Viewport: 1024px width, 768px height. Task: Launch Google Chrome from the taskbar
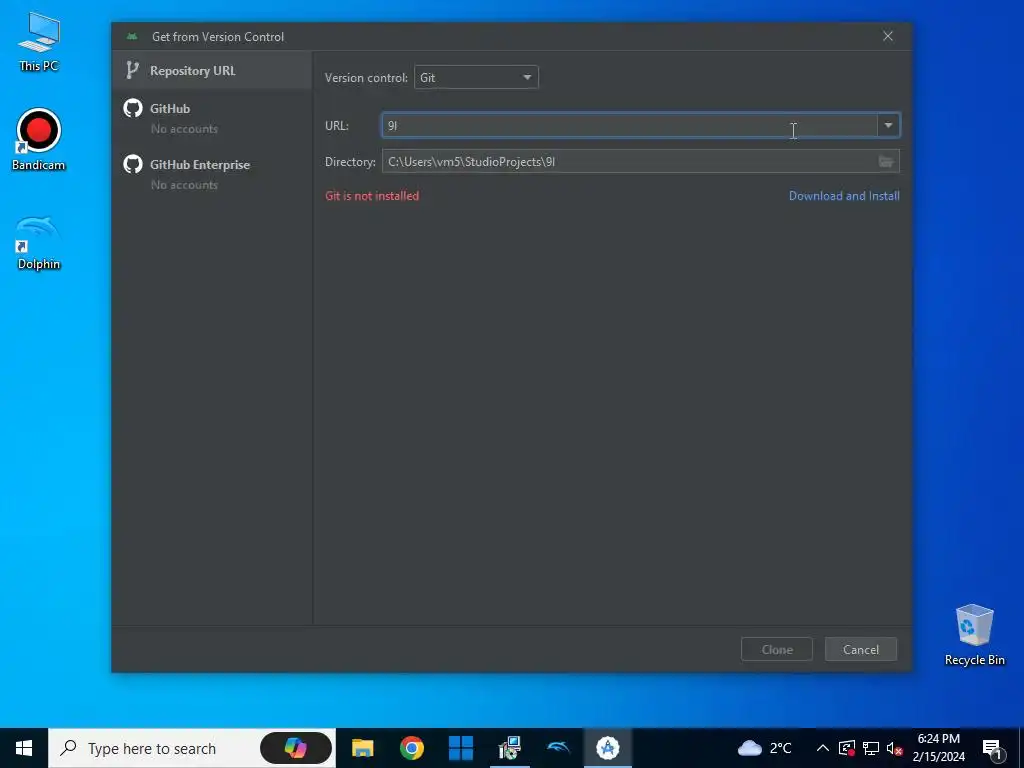411,748
